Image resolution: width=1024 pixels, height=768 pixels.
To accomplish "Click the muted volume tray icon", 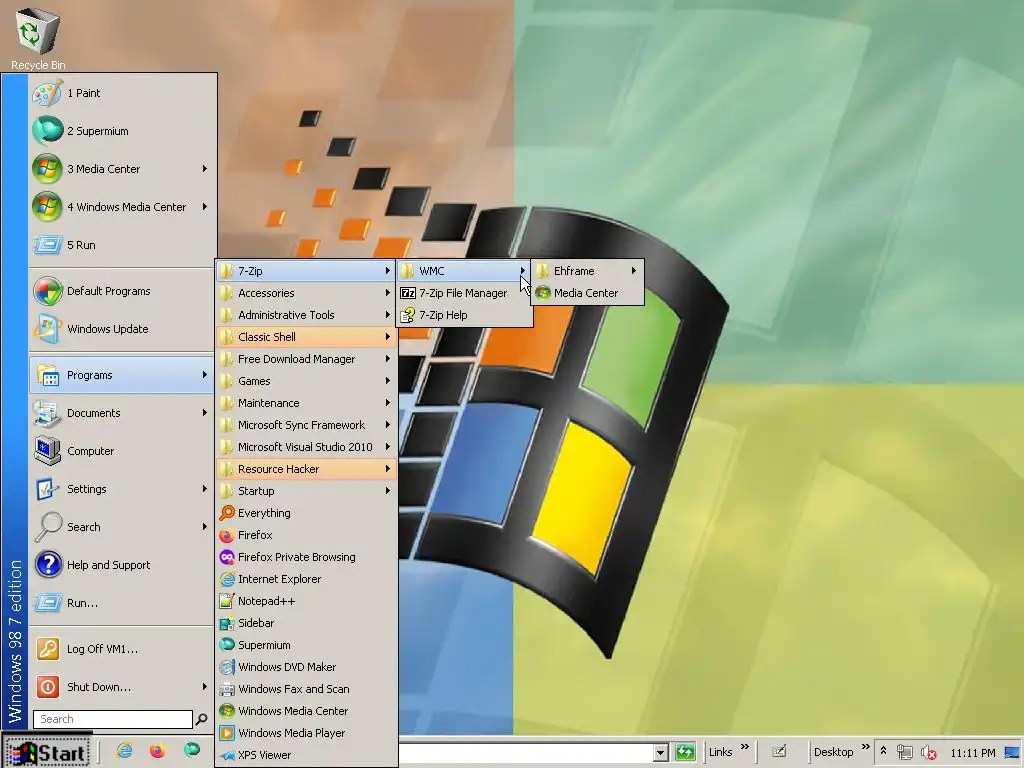I will (929, 752).
